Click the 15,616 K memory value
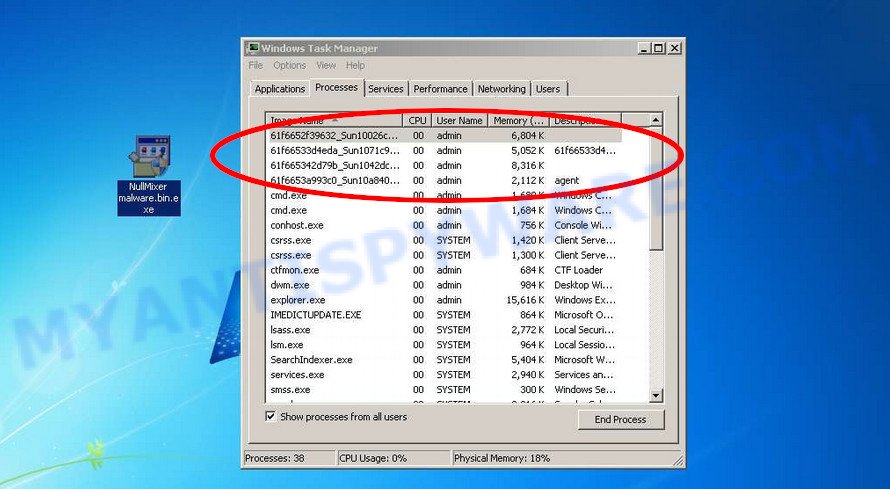The height and width of the screenshot is (489, 890). pyautogui.click(x=525, y=300)
